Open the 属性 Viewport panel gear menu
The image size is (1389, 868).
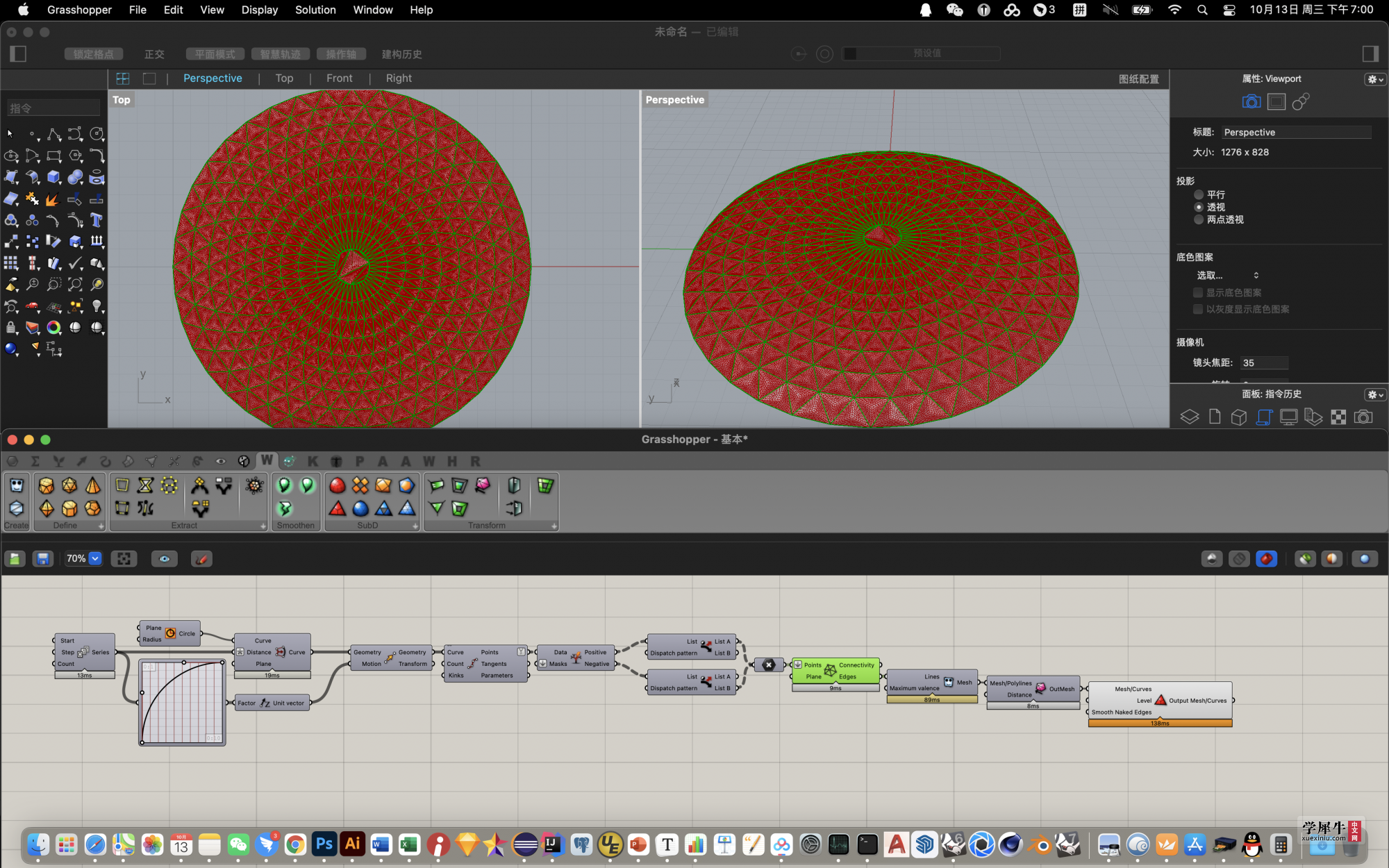point(1375,79)
